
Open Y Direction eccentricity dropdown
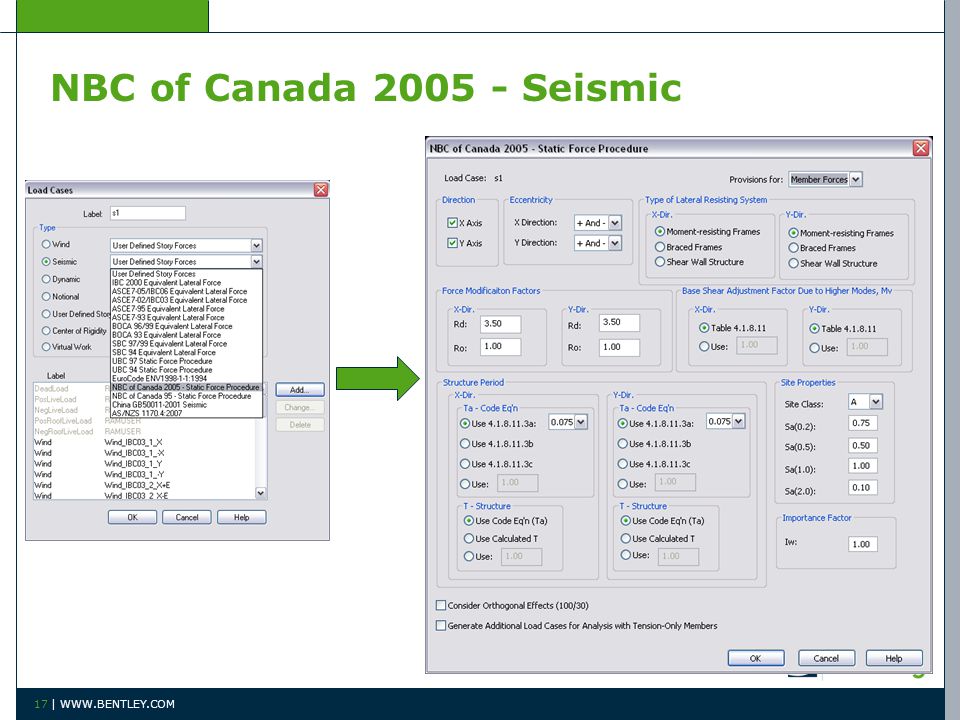pyautogui.click(x=615, y=243)
